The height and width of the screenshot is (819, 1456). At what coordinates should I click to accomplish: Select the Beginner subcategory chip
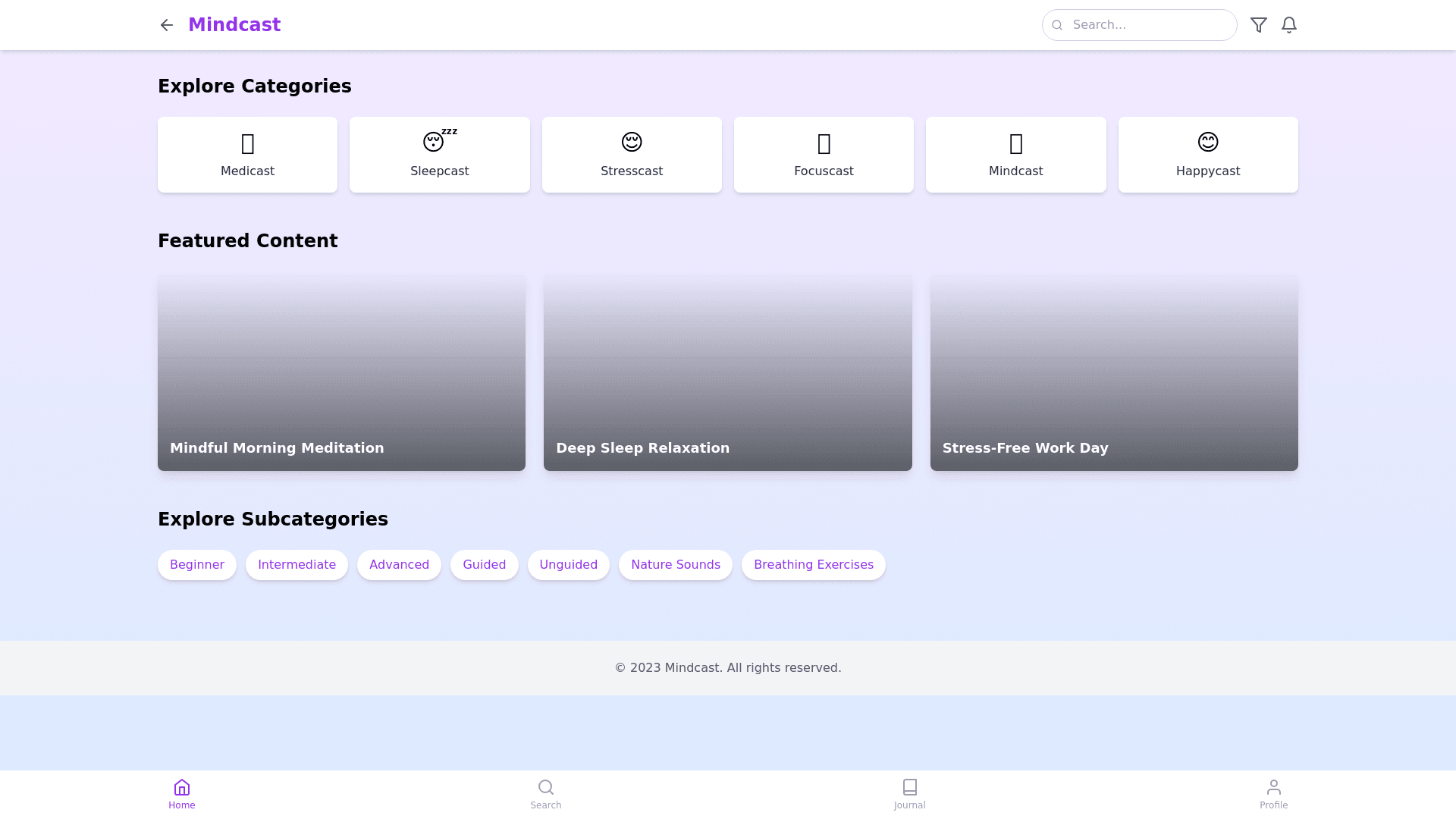coord(196,565)
